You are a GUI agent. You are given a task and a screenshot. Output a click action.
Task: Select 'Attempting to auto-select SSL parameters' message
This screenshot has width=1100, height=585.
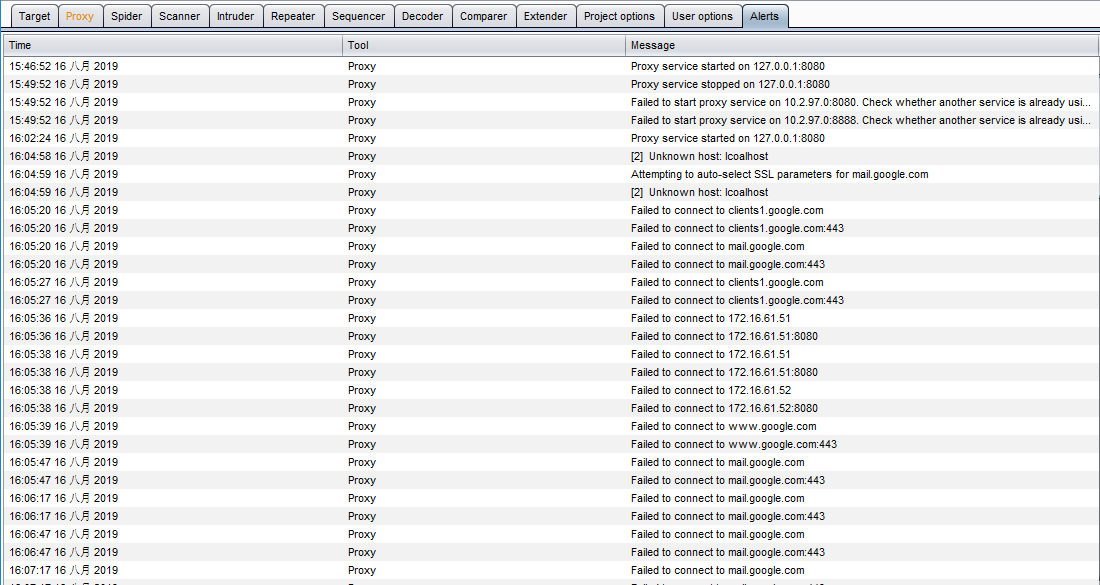tap(779, 175)
